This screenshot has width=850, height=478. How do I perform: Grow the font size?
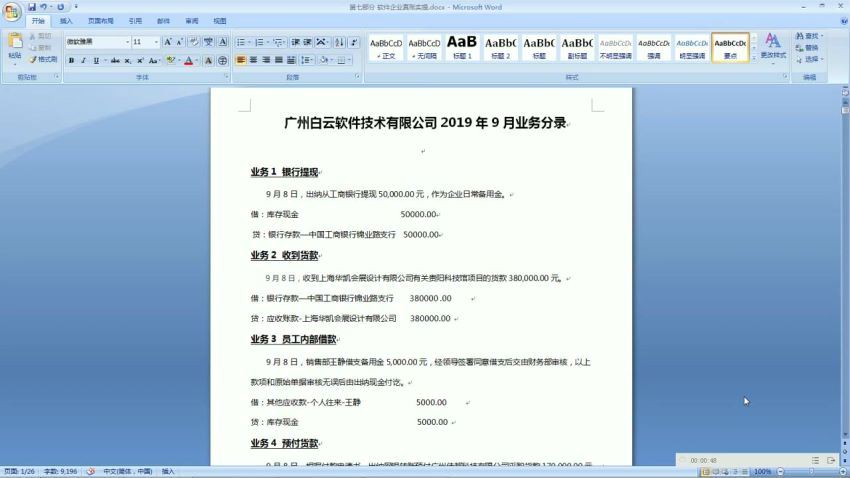(168, 42)
